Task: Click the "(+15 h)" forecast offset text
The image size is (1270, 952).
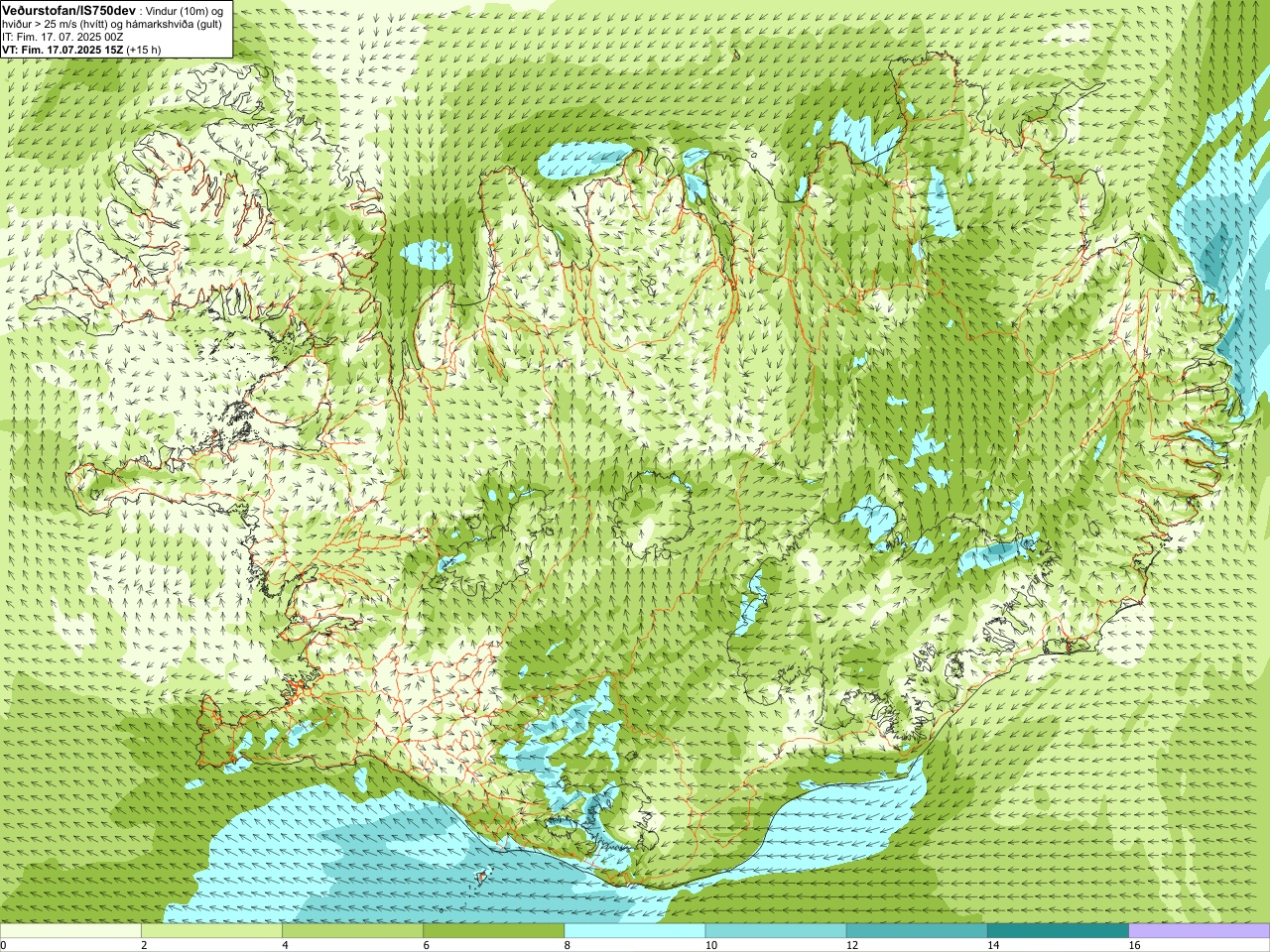Action: pyautogui.click(x=144, y=50)
